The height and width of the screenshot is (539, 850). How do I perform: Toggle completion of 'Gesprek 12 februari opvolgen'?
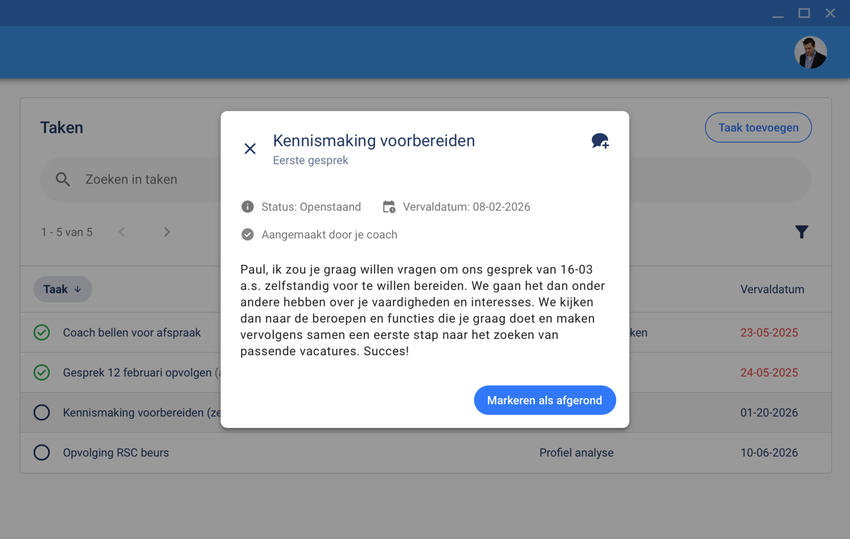(42, 373)
